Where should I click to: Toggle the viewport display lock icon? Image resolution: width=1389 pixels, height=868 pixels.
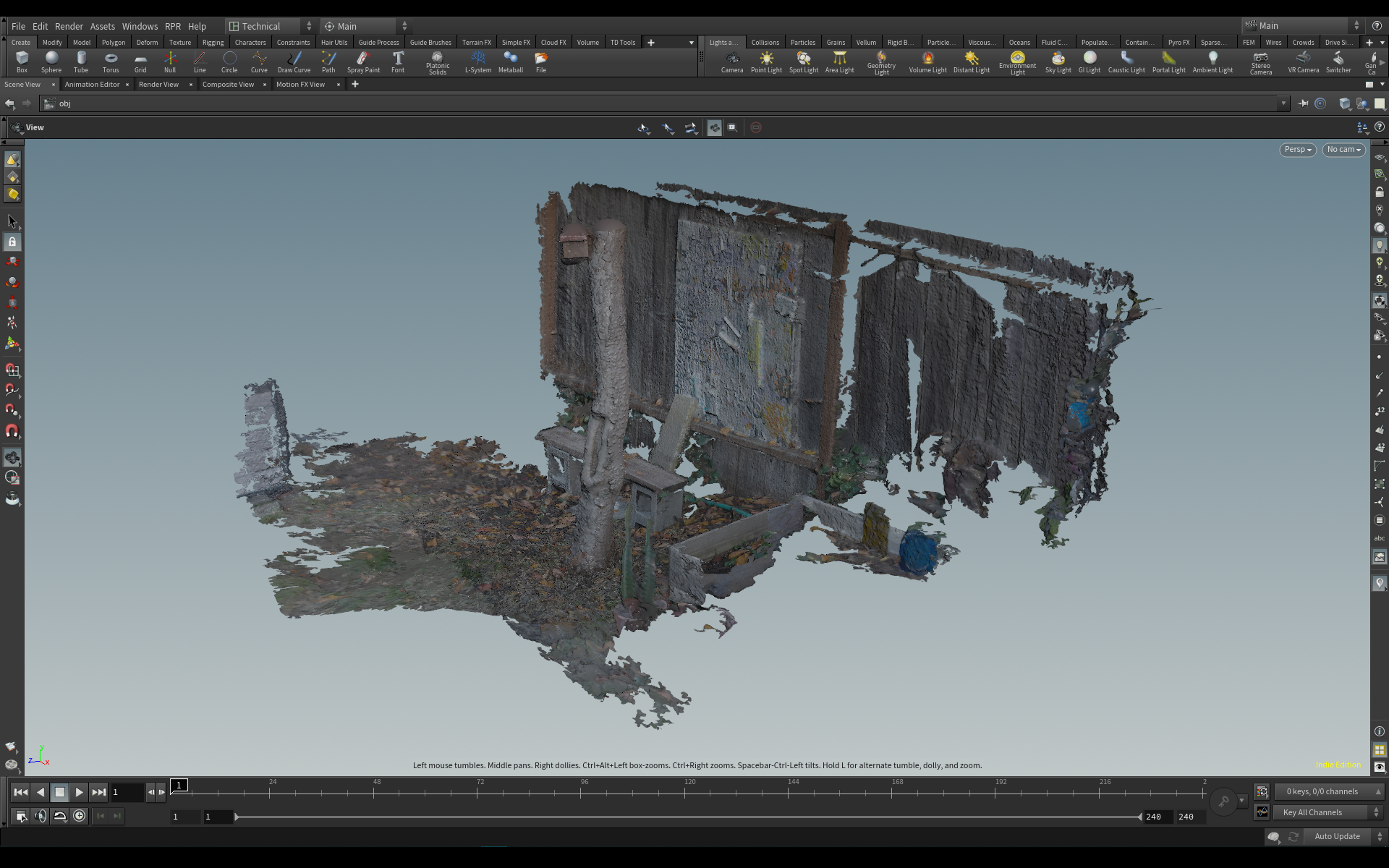point(1379,192)
